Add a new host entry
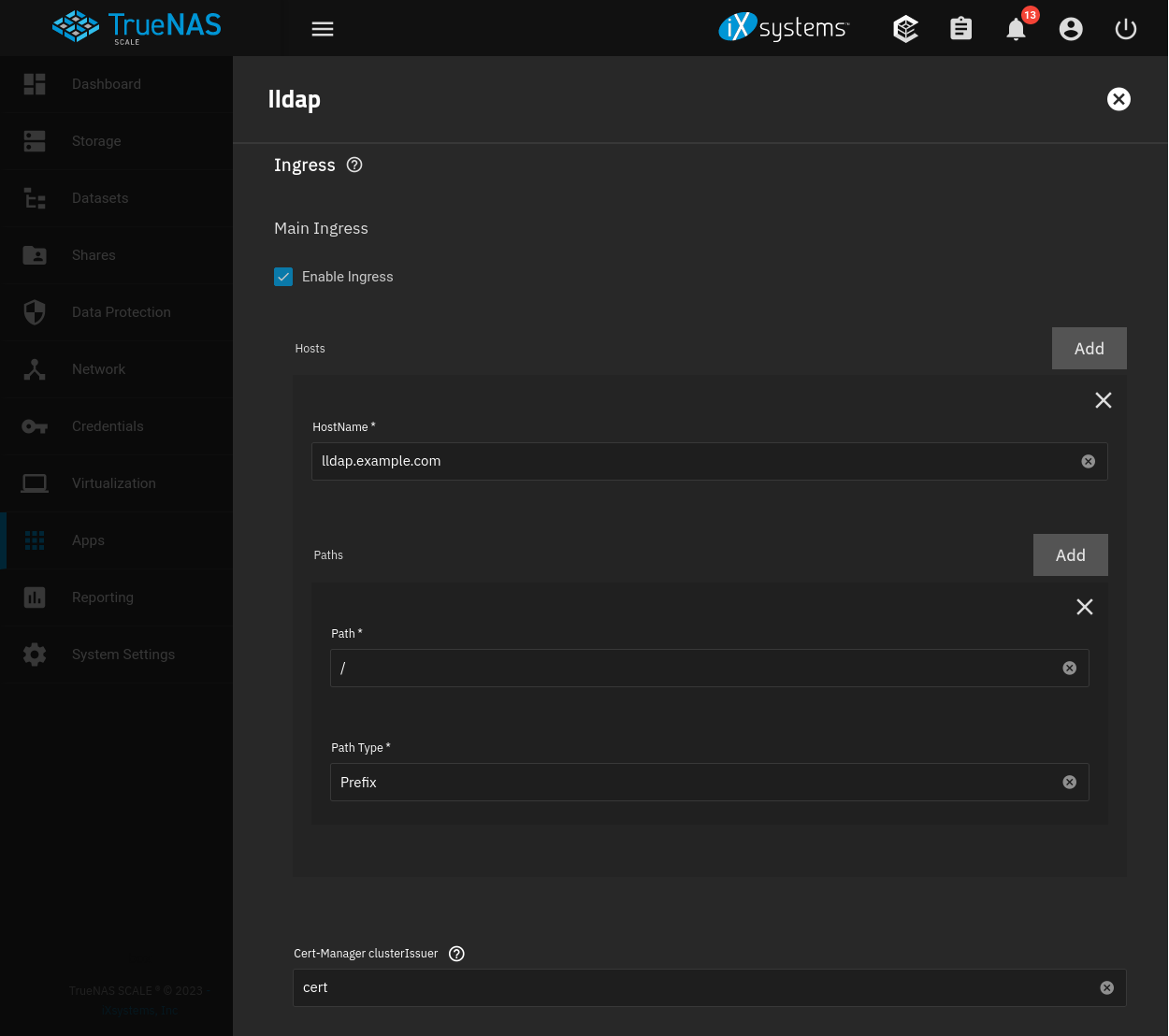The height and width of the screenshot is (1036, 1169). pyautogui.click(x=1089, y=349)
